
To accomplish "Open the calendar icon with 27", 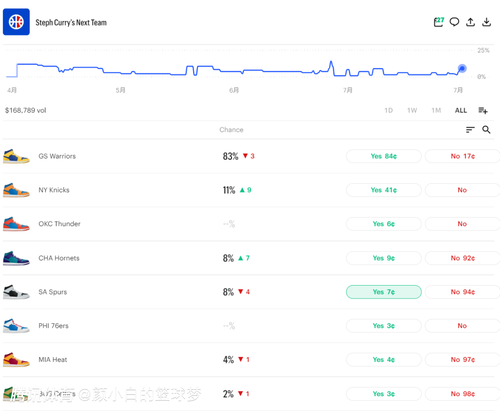I will (438, 22).
